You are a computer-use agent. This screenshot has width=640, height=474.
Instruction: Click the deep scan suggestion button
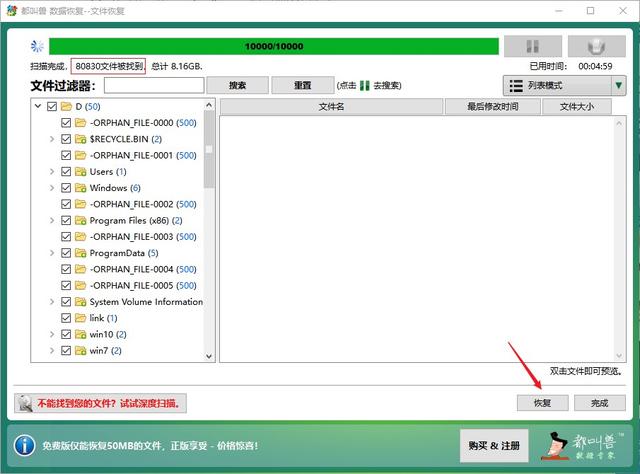100,403
